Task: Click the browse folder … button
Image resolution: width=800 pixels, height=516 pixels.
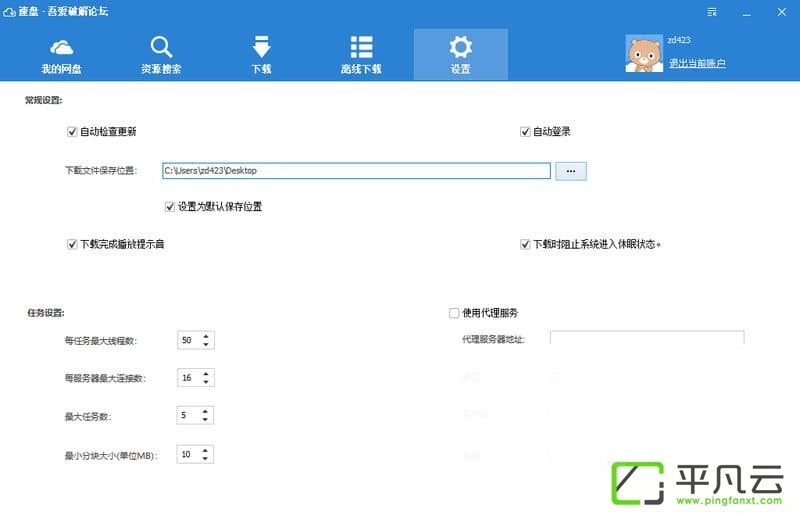Action: point(571,171)
